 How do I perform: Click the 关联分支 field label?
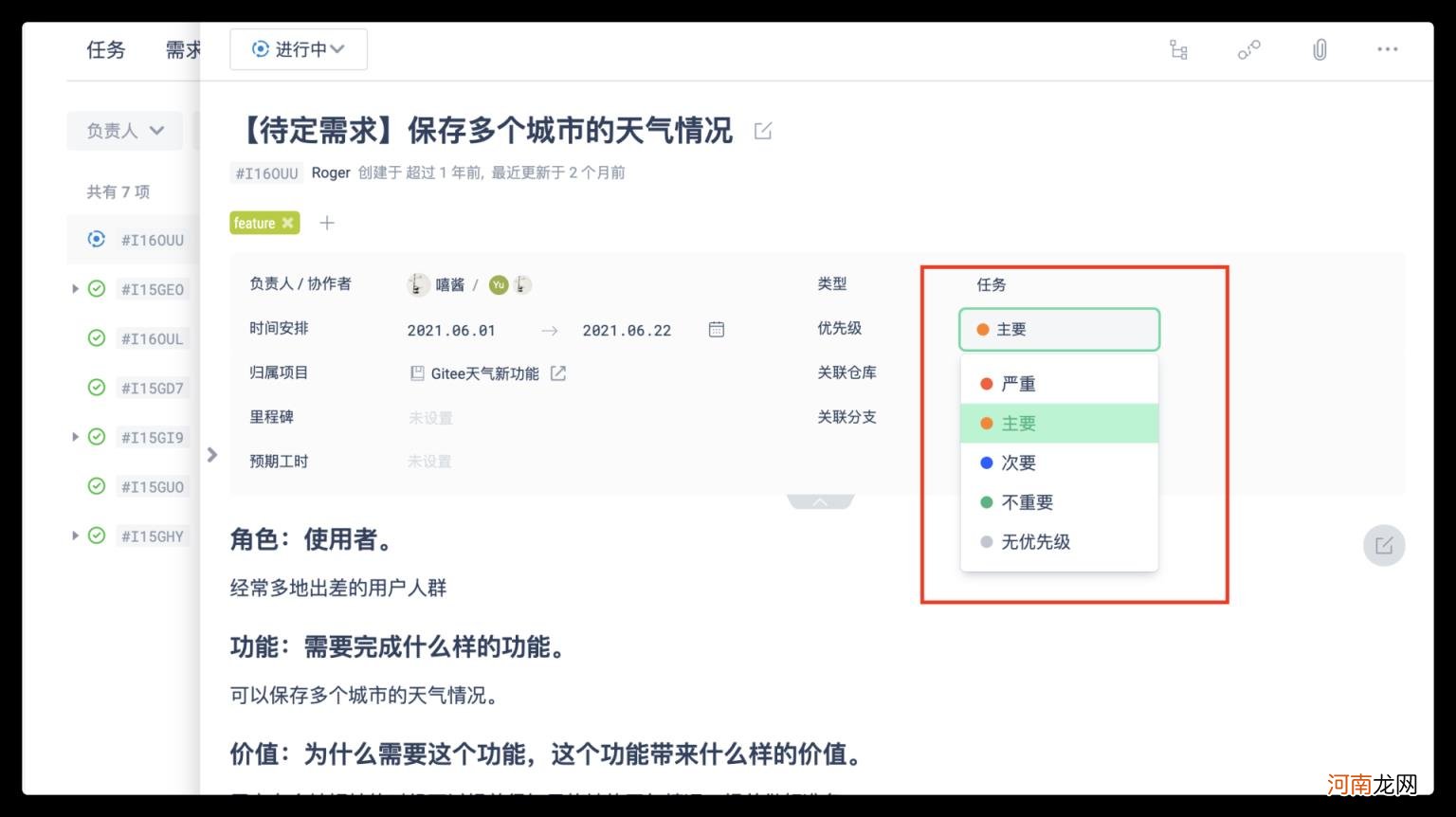pyautogui.click(x=847, y=416)
